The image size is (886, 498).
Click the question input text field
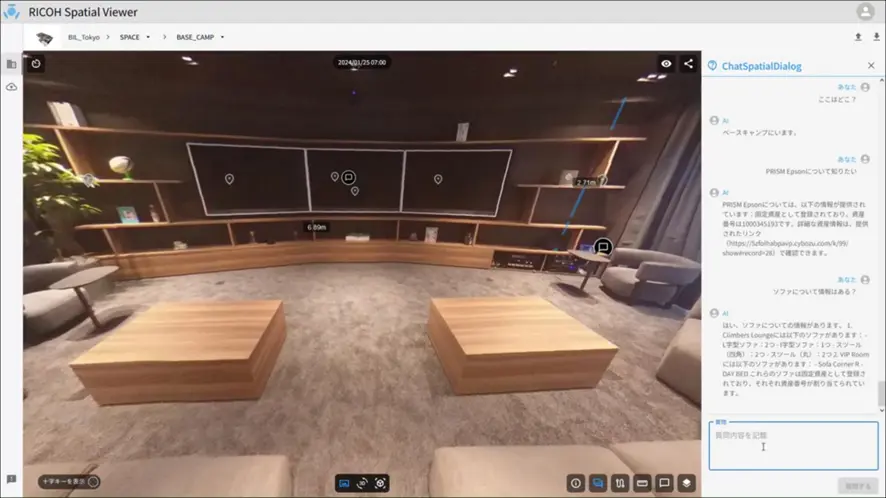[793, 446]
